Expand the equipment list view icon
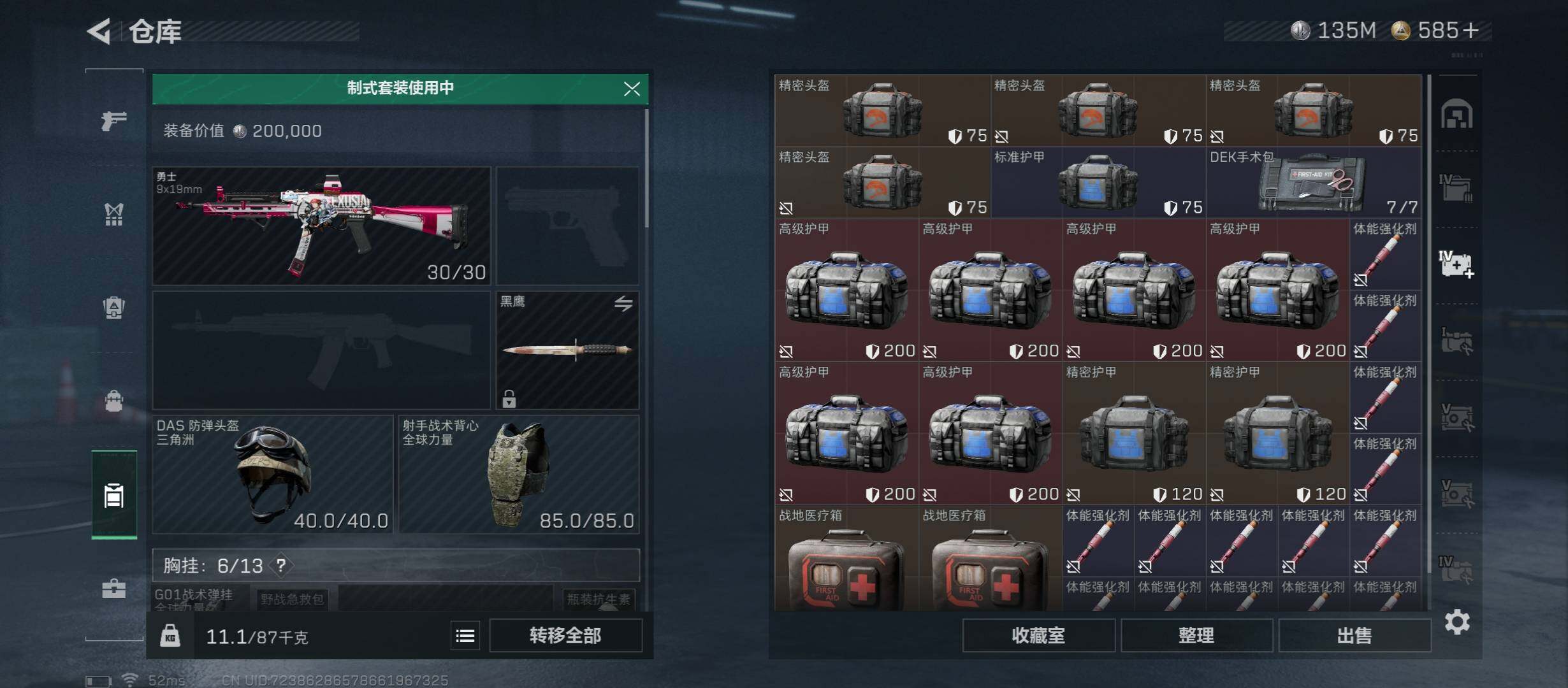 pyautogui.click(x=465, y=636)
